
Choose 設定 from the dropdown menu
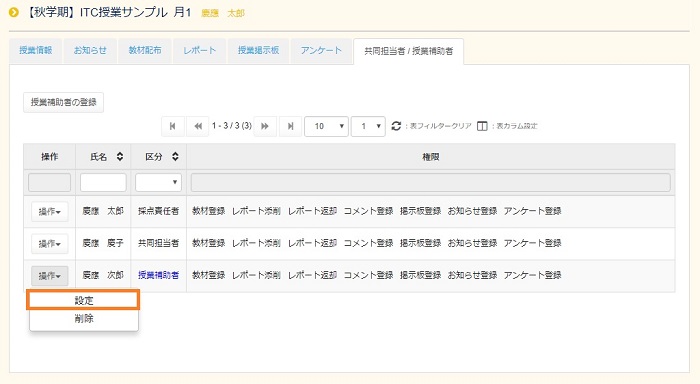click(83, 301)
